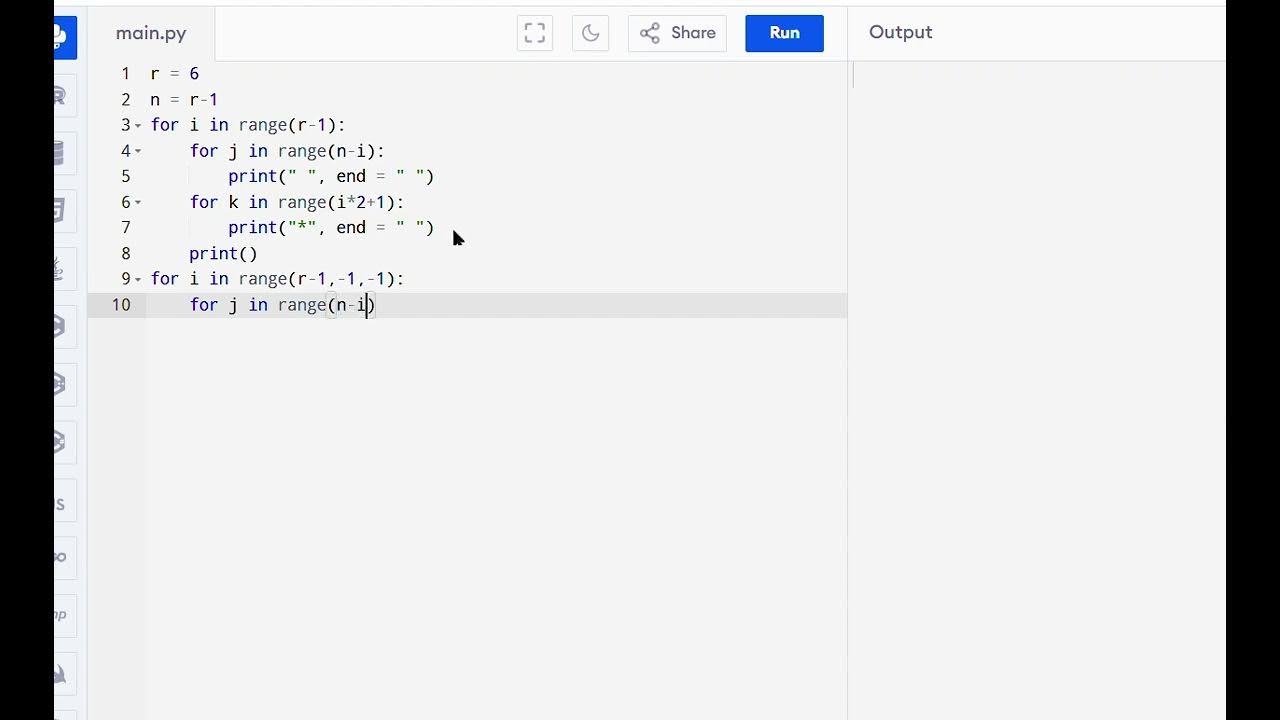The image size is (1280, 720).
Task: Choose the Java compiler icon
Action: [x=62, y=269]
